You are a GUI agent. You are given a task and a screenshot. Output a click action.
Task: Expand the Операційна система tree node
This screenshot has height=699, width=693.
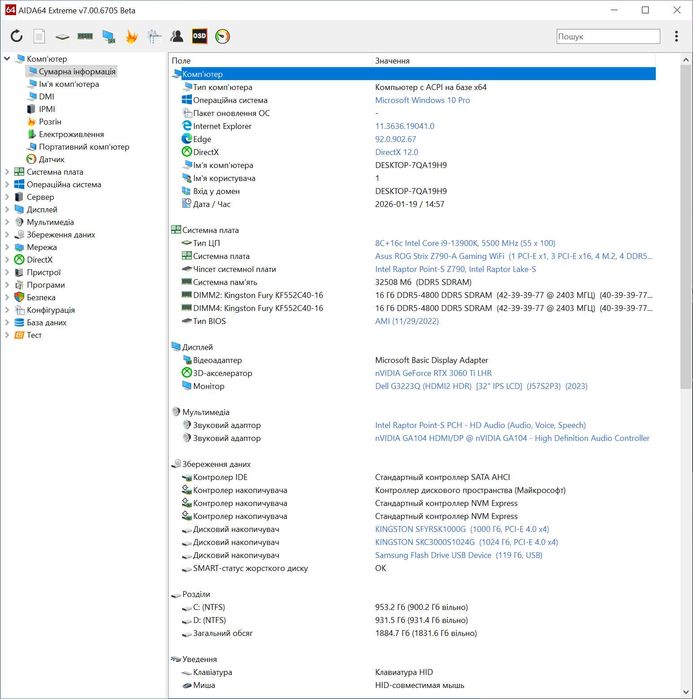pos(7,184)
